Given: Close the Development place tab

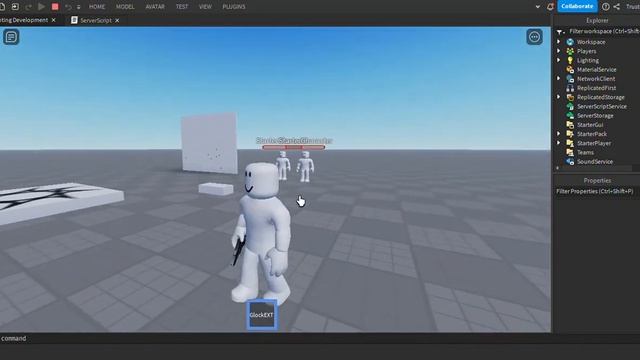Looking at the screenshot, I should point(53,20).
